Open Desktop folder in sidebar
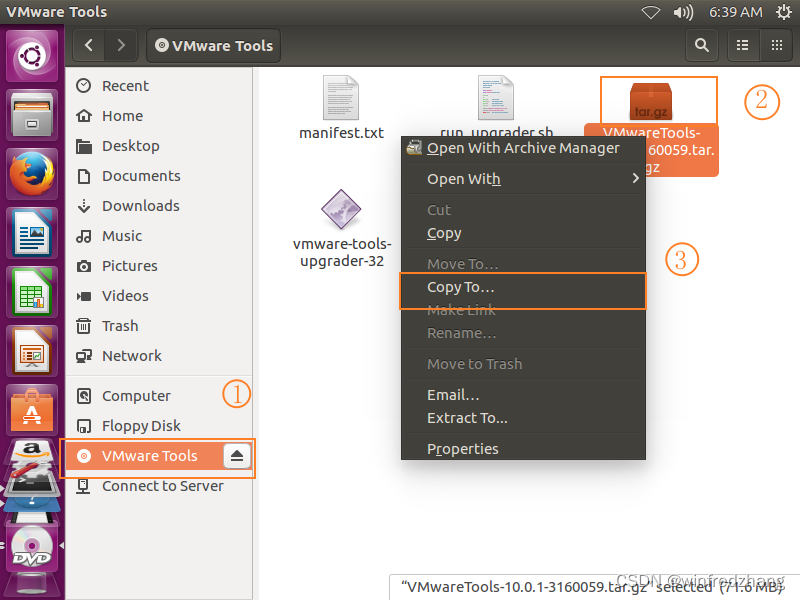This screenshot has height=600, width=800. coord(159,146)
